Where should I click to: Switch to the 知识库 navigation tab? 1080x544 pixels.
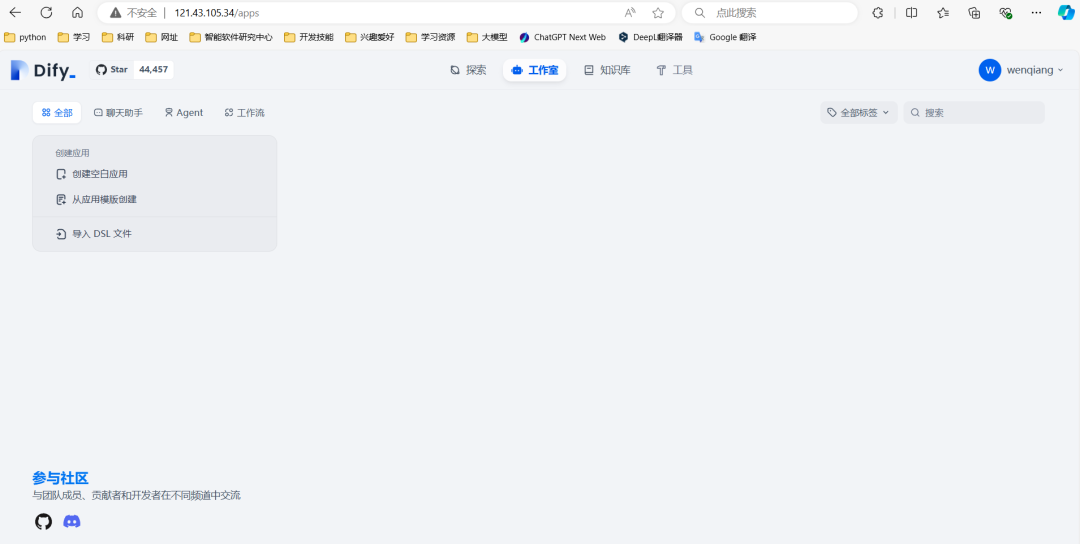point(607,70)
